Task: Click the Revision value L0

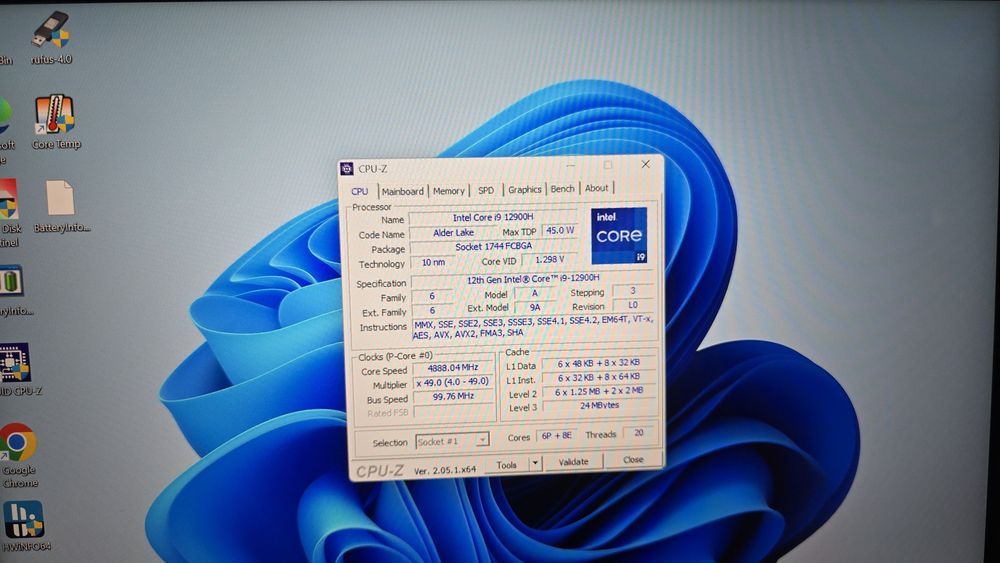Action: [633, 305]
